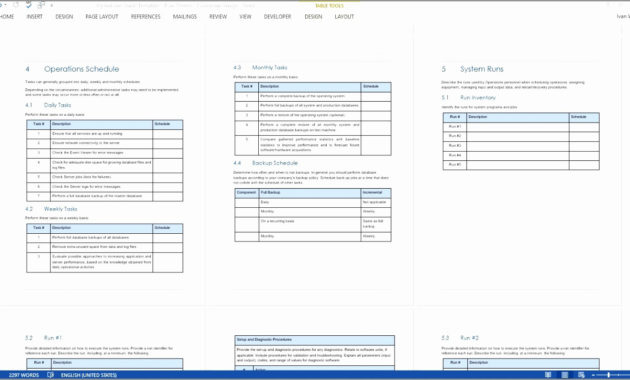Click the 2297 WORDS word count
The width and height of the screenshot is (630, 380).
pyautogui.click(x=24, y=375)
